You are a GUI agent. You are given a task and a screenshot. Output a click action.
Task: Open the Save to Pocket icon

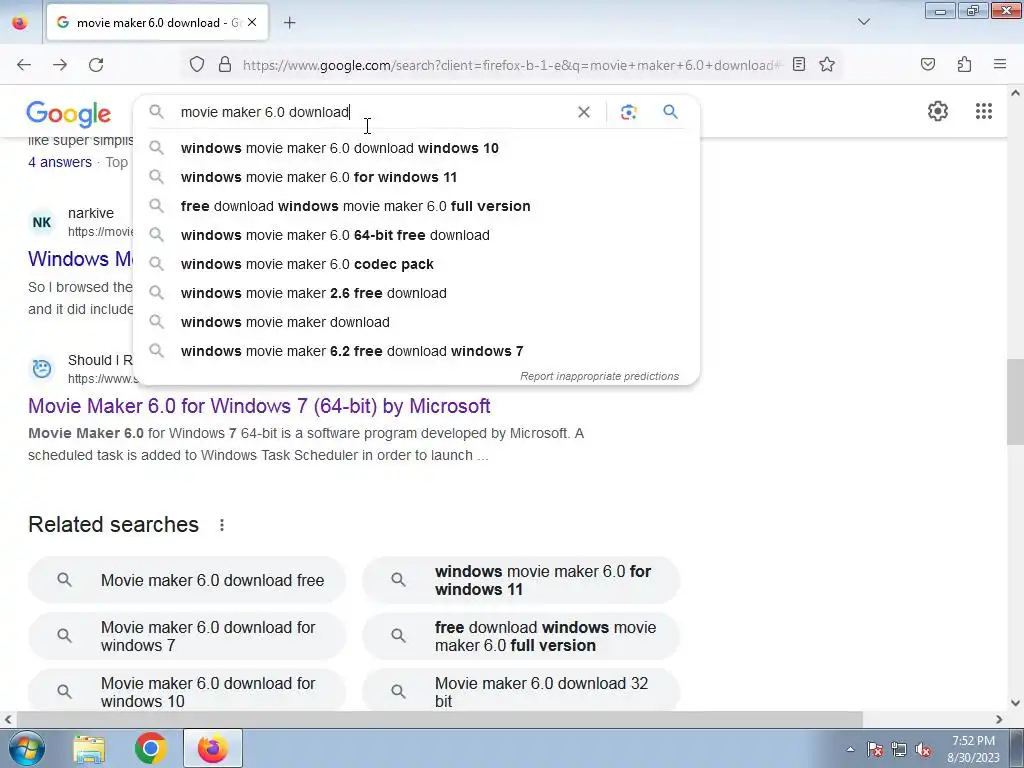click(927, 64)
